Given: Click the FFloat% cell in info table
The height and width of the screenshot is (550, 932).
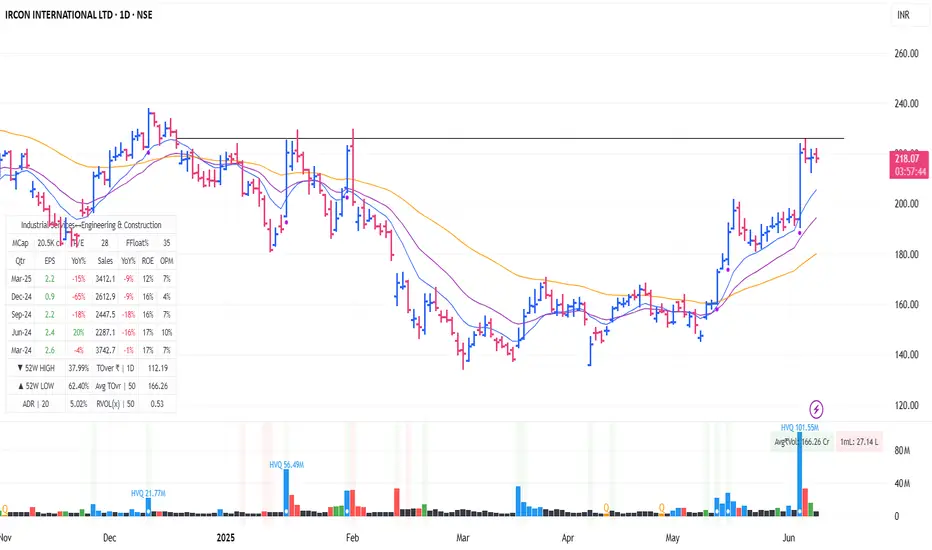Looking at the screenshot, I should (137, 243).
